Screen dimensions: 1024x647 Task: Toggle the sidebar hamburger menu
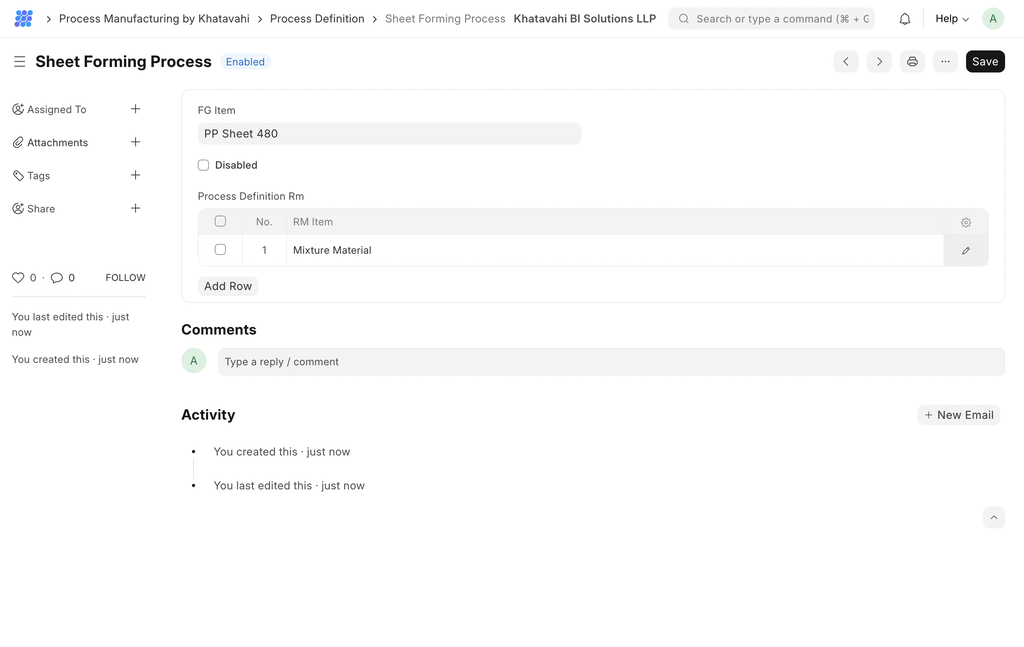[19, 62]
